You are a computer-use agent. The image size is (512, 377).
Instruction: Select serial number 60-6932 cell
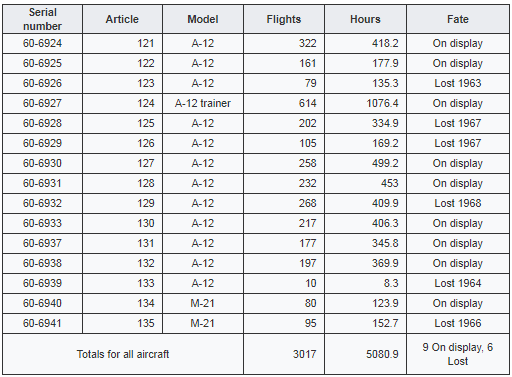pyautogui.click(x=42, y=203)
